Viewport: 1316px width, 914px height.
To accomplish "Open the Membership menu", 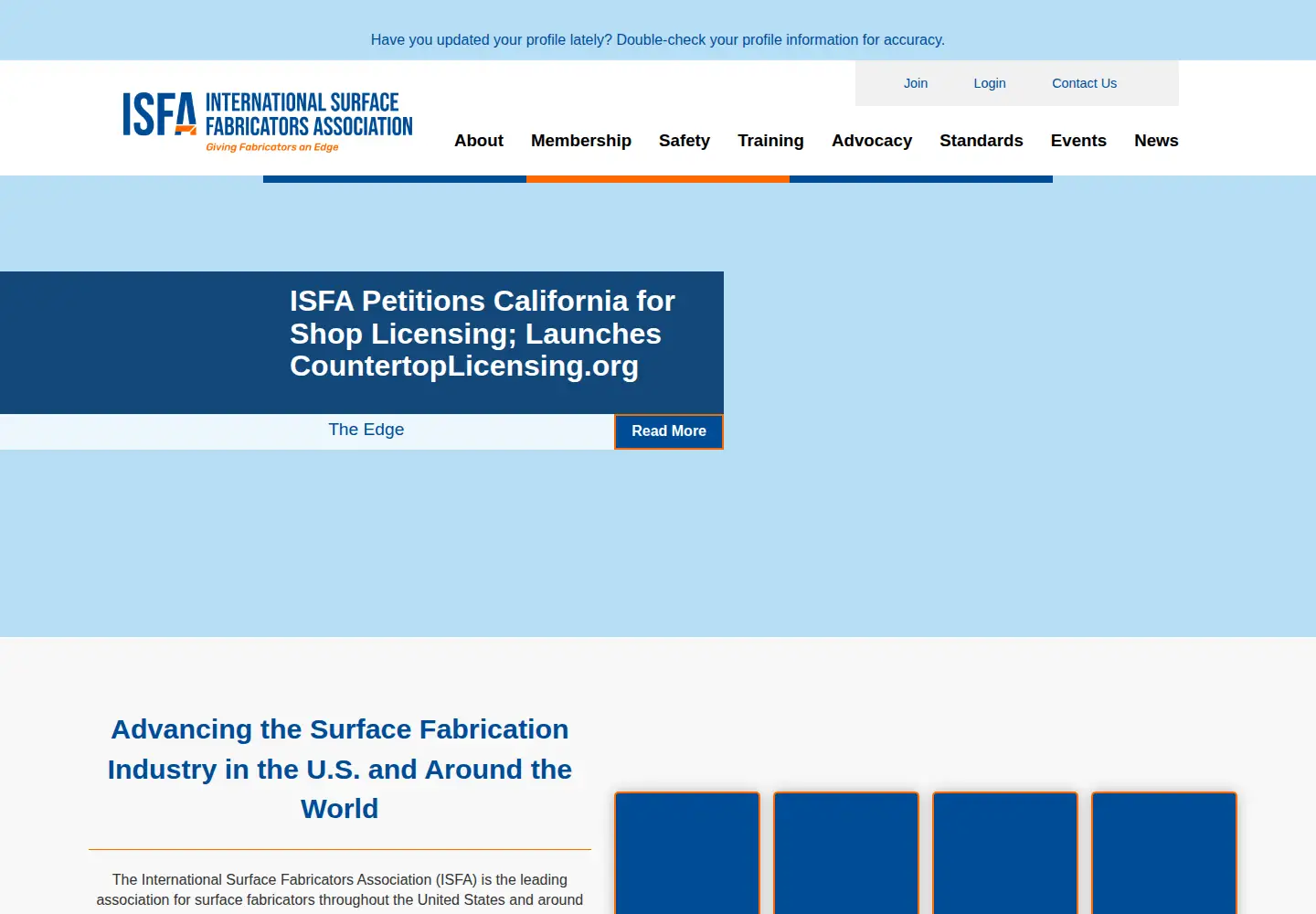I will (581, 141).
